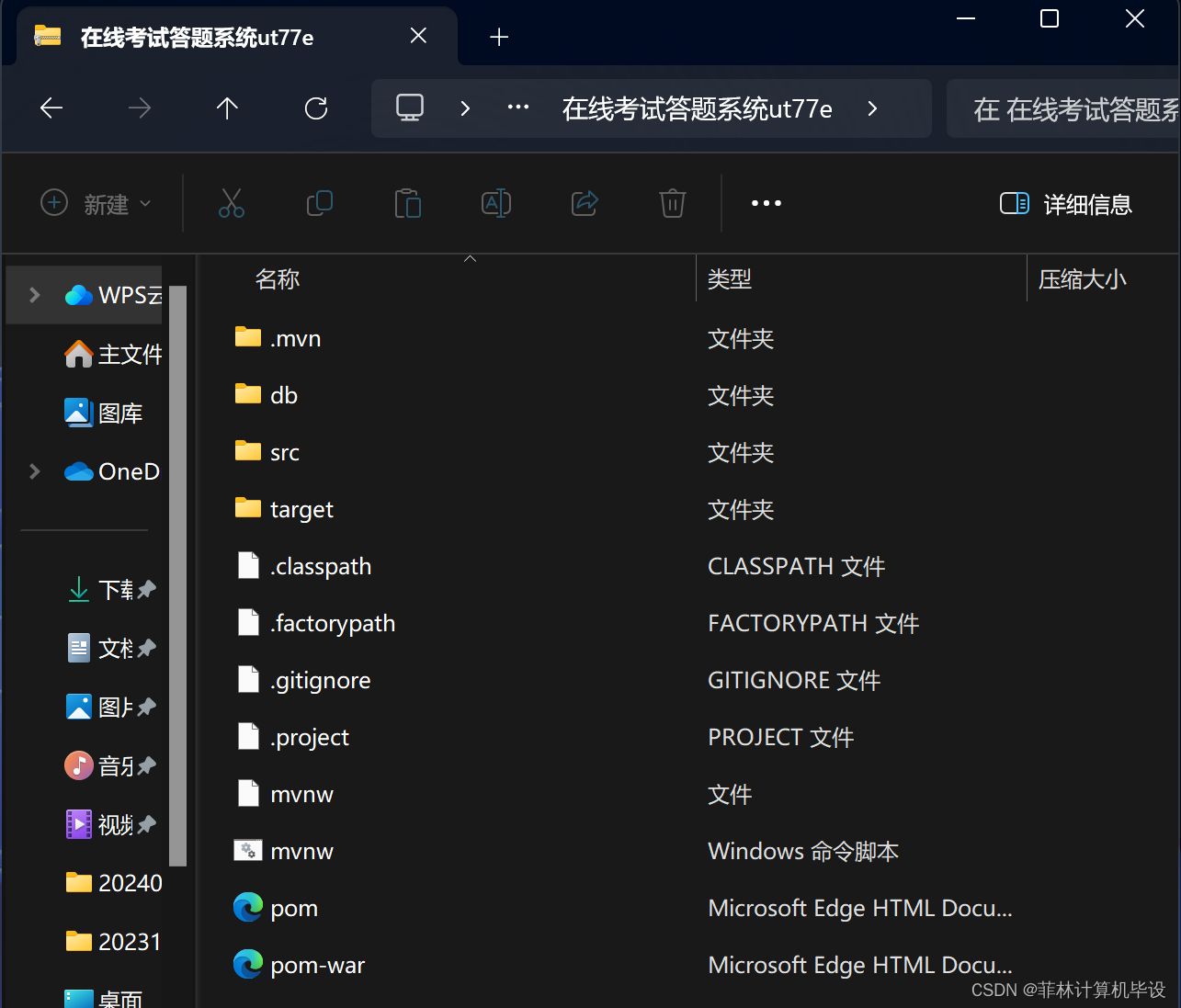The image size is (1181, 1008).
Task: Open the src folder
Action: pyautogui.click(x=284, y=451)
